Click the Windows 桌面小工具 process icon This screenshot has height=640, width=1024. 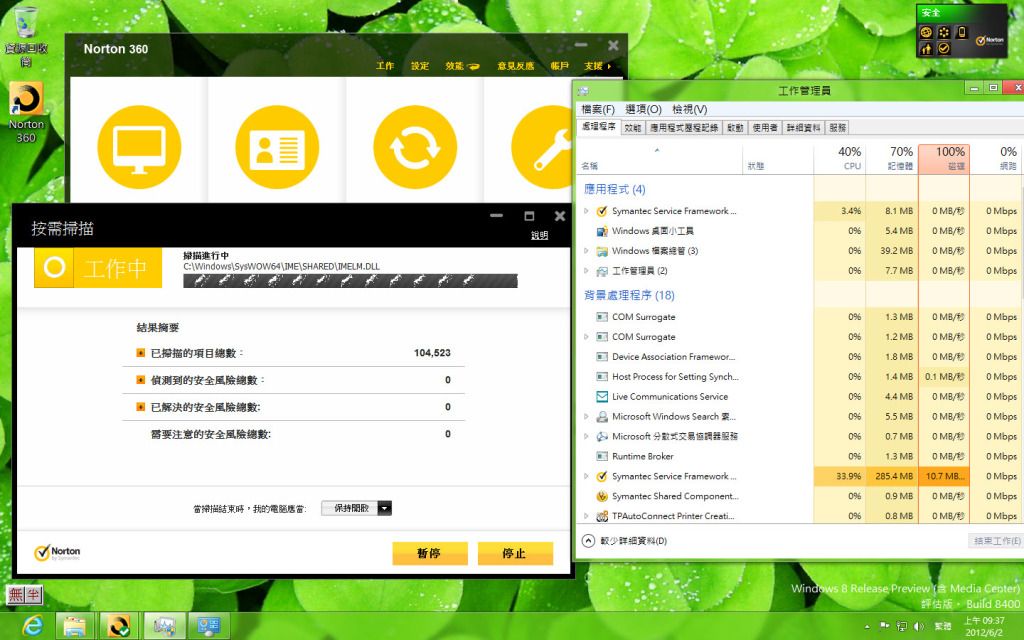pyautogui.click(x=601, y=231)
